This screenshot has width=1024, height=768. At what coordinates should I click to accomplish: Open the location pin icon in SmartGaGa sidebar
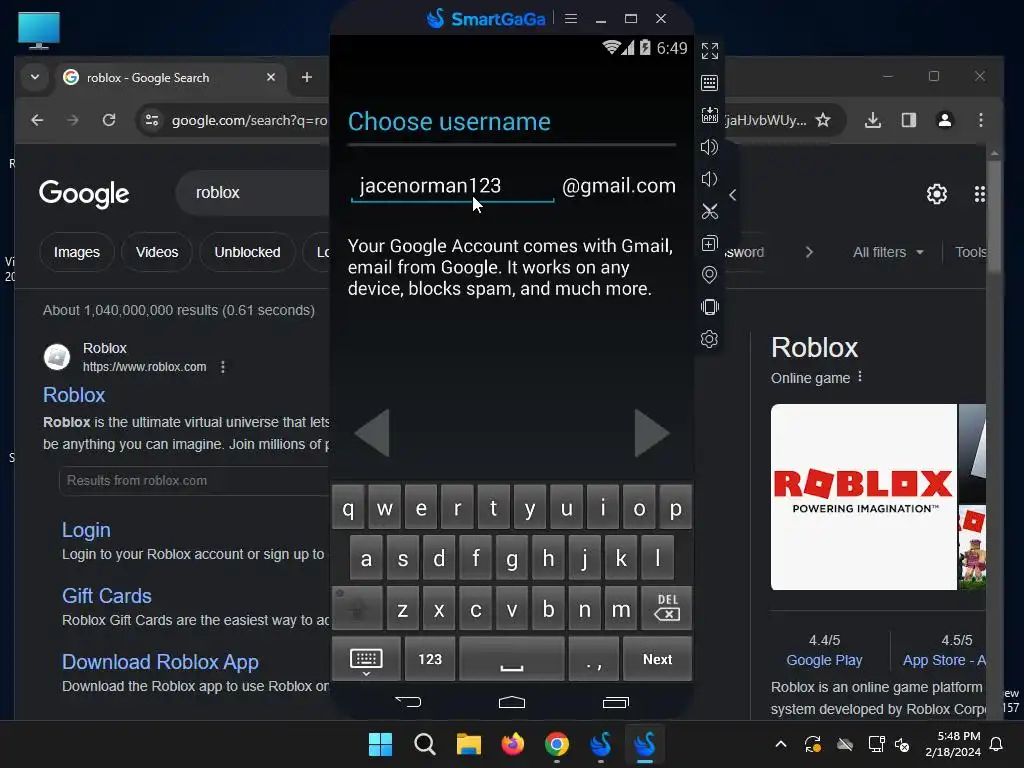coord(709,275)
